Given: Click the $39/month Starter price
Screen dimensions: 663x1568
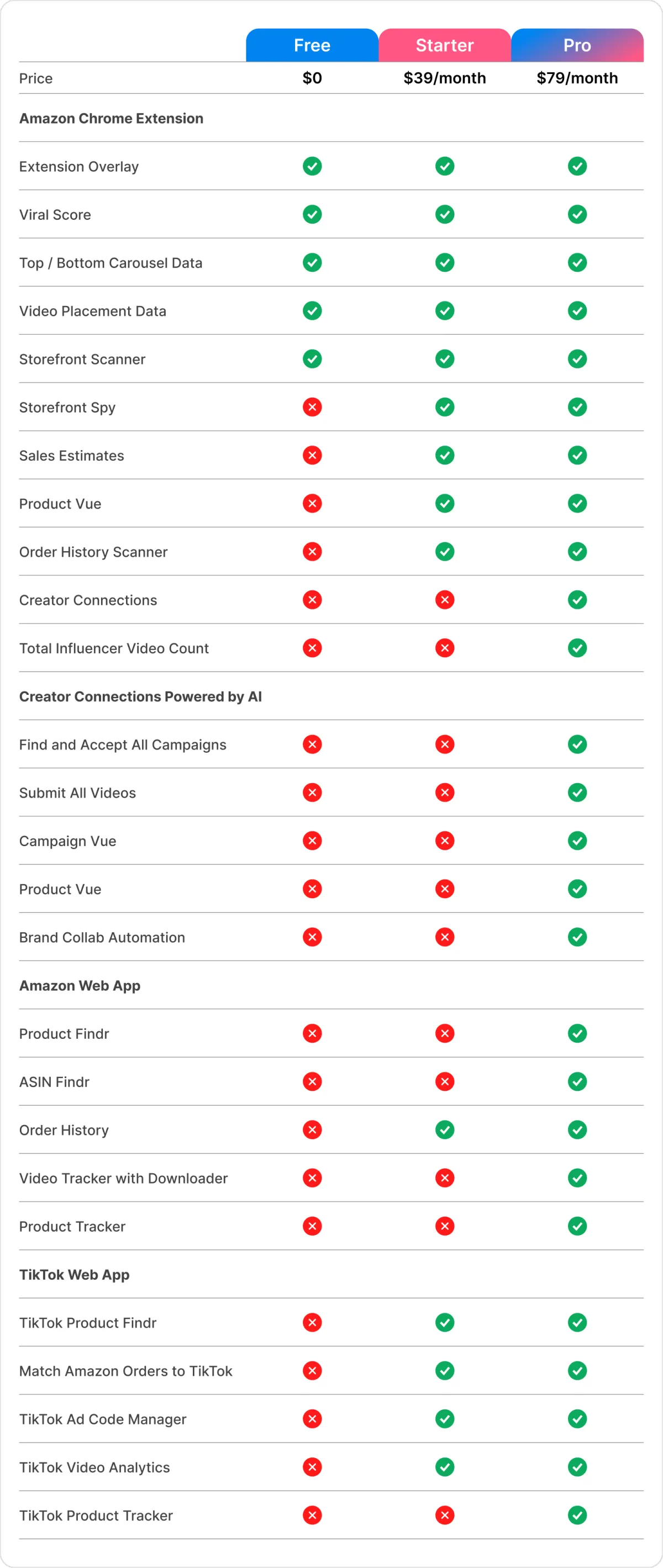Looking at the screenshot, I should pos(444,78).
